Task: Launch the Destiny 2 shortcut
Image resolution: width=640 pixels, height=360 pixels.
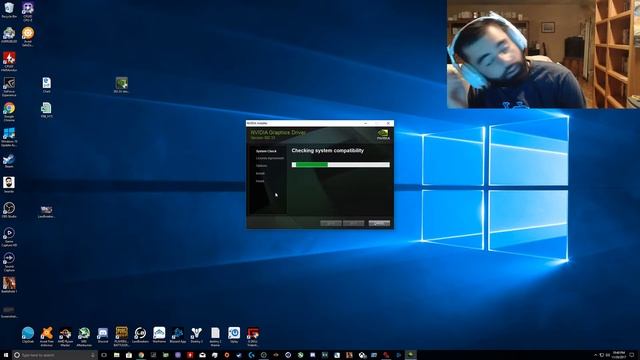Action: [x=196, y=335]
